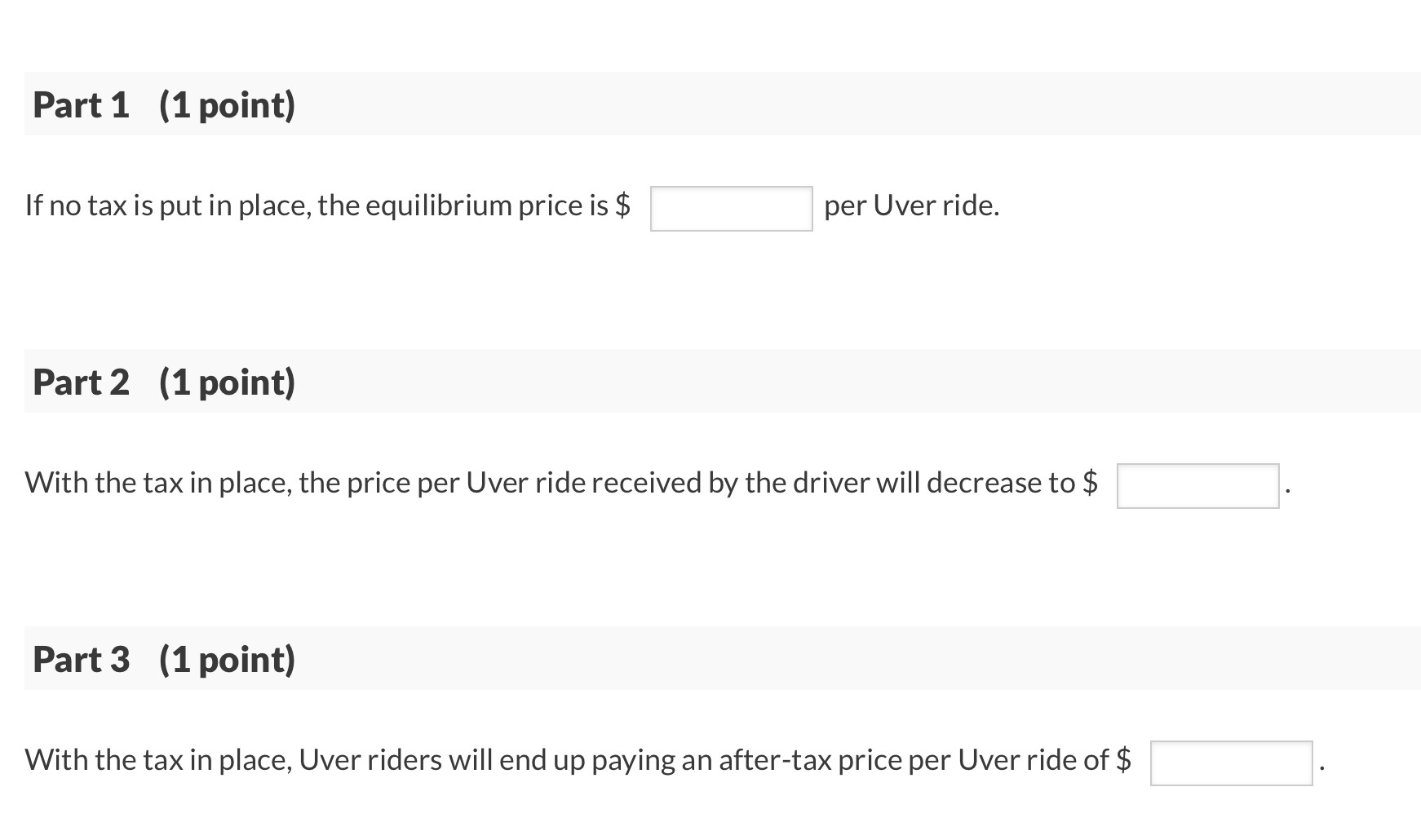
Task: Click "(1 point)" beside Part 3
Action: pos(227,659)
